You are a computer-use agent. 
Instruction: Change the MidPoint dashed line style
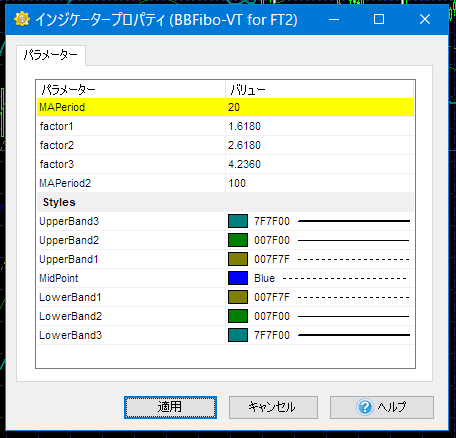(x=345, y=278)
